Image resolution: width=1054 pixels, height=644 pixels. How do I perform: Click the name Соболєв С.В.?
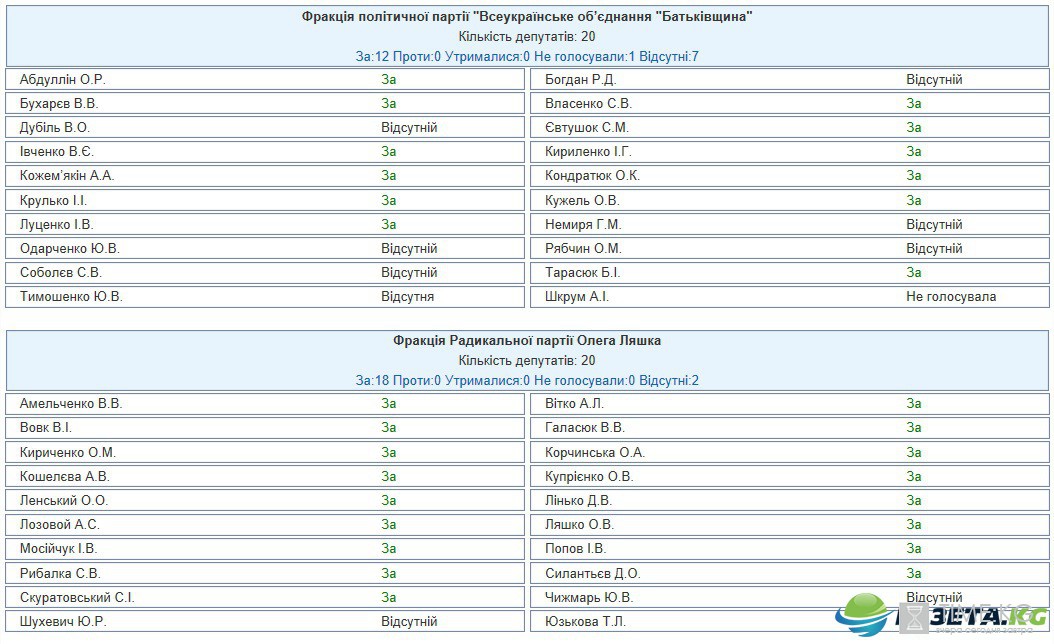(x=60, y=273)
